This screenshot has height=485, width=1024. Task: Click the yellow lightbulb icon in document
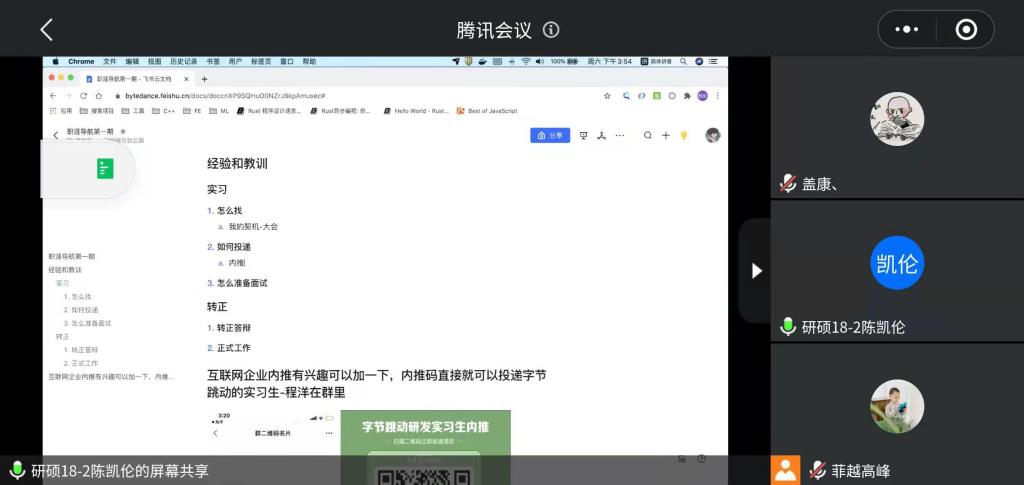pyautogui.click(x=684, y=135)
